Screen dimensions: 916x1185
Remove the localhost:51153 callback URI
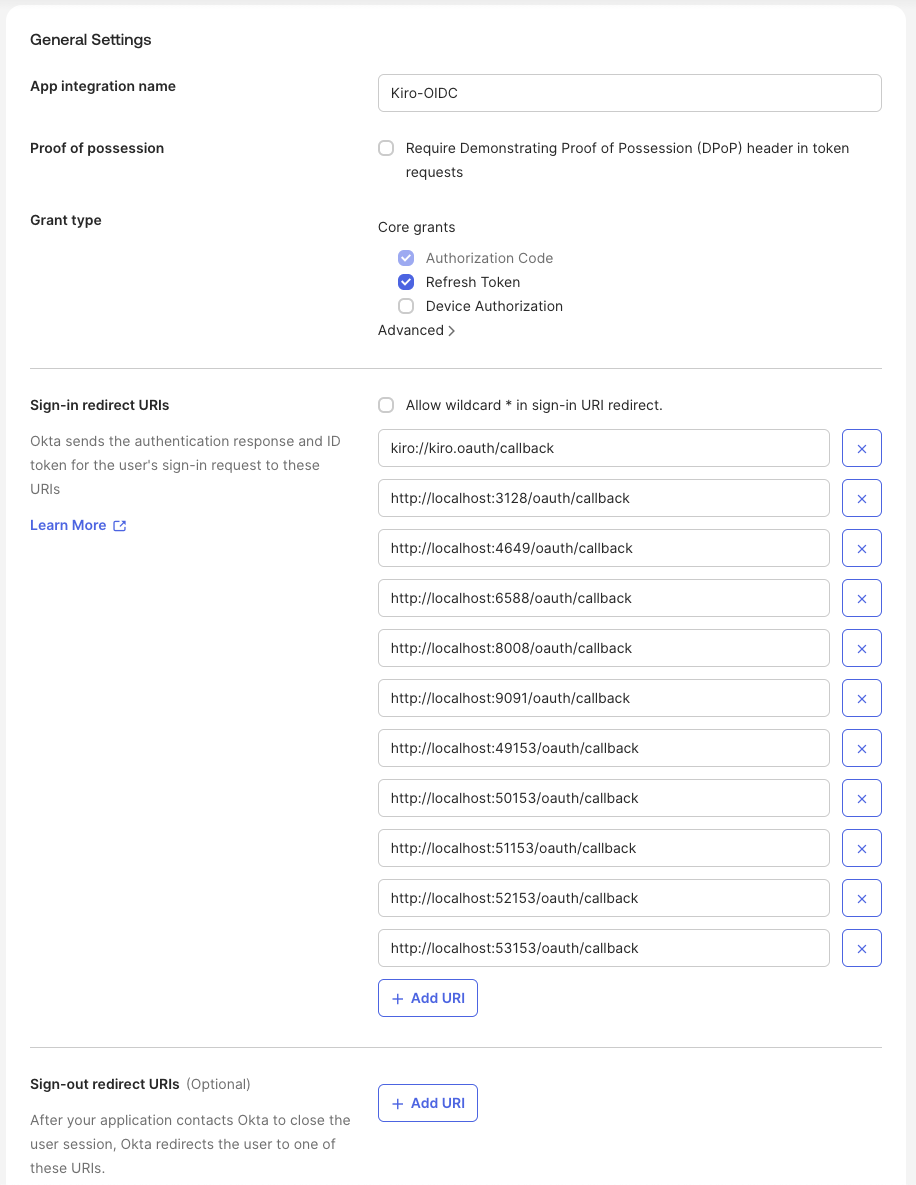tap(861, 848)
